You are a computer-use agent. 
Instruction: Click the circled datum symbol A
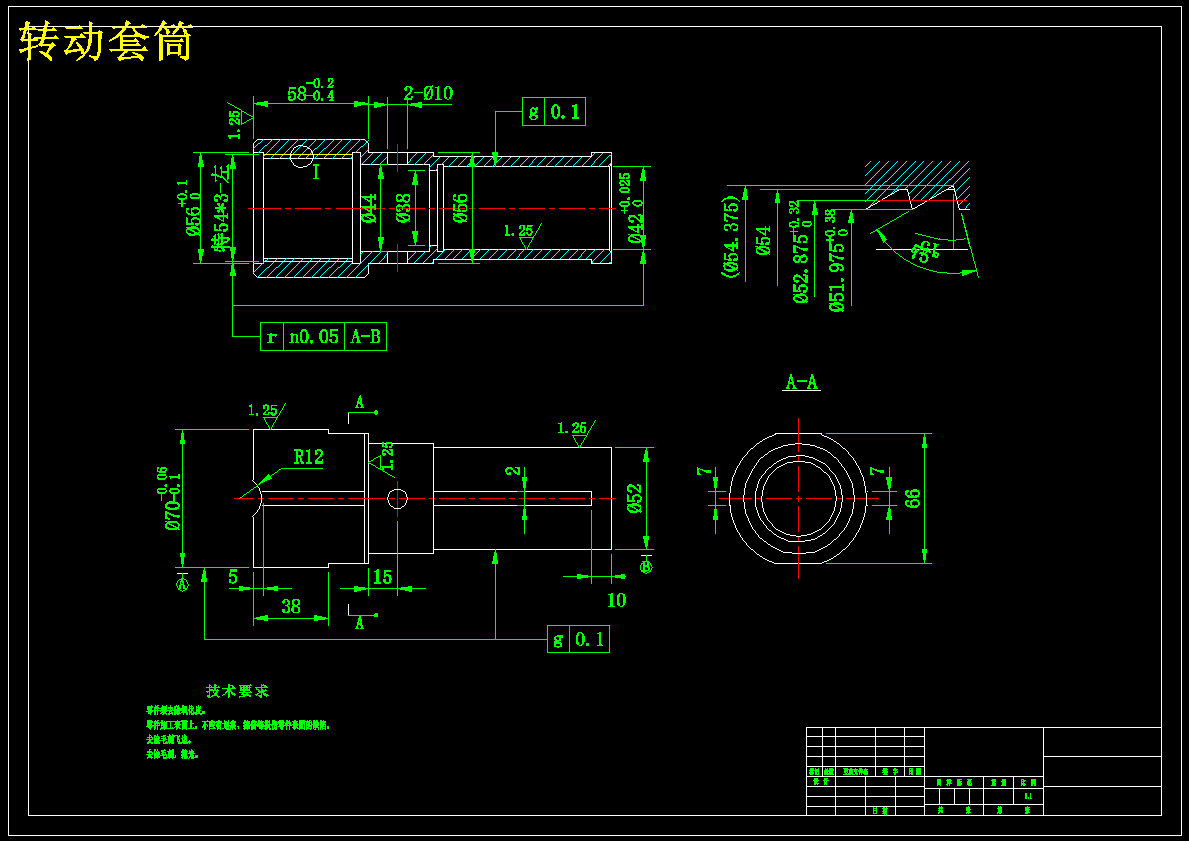pos(182,584)
